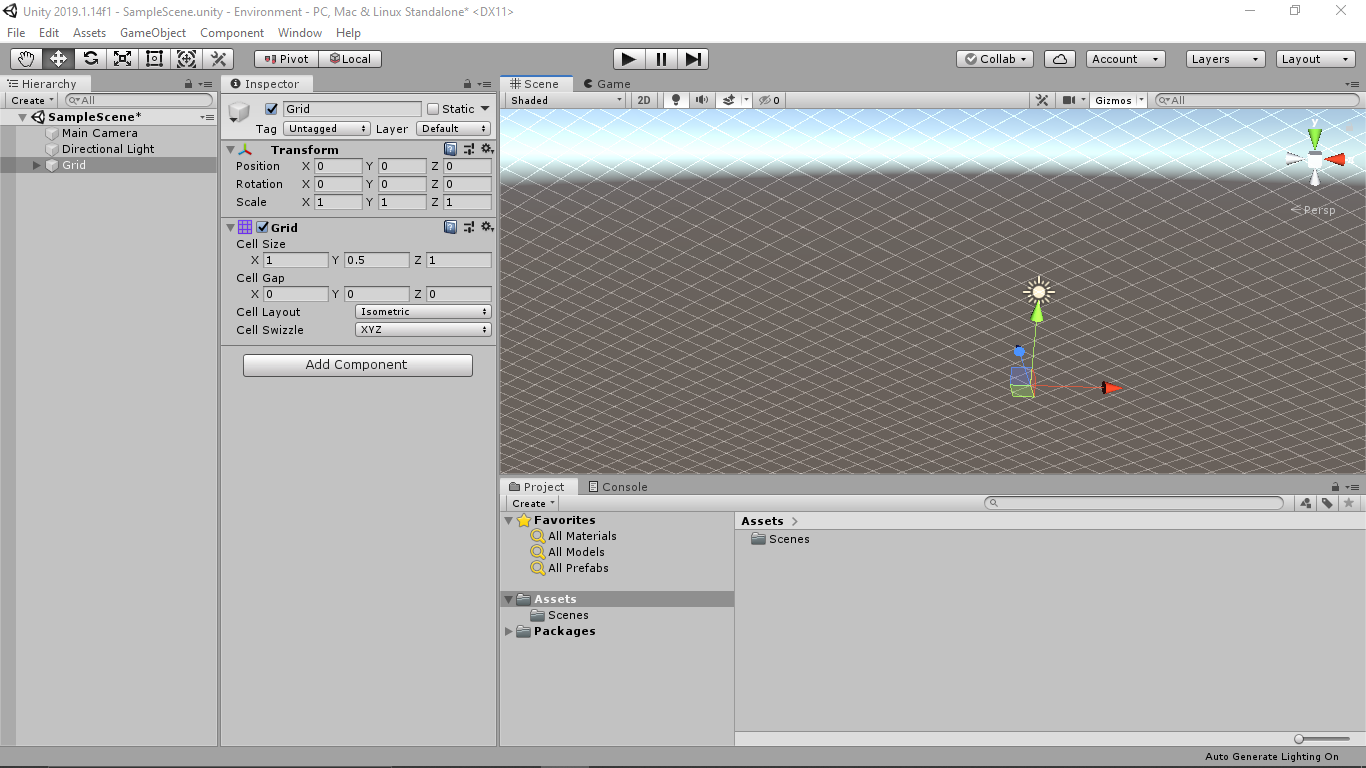Open Transform component presets icon
Screen dimensions: 1366x768
469,149
